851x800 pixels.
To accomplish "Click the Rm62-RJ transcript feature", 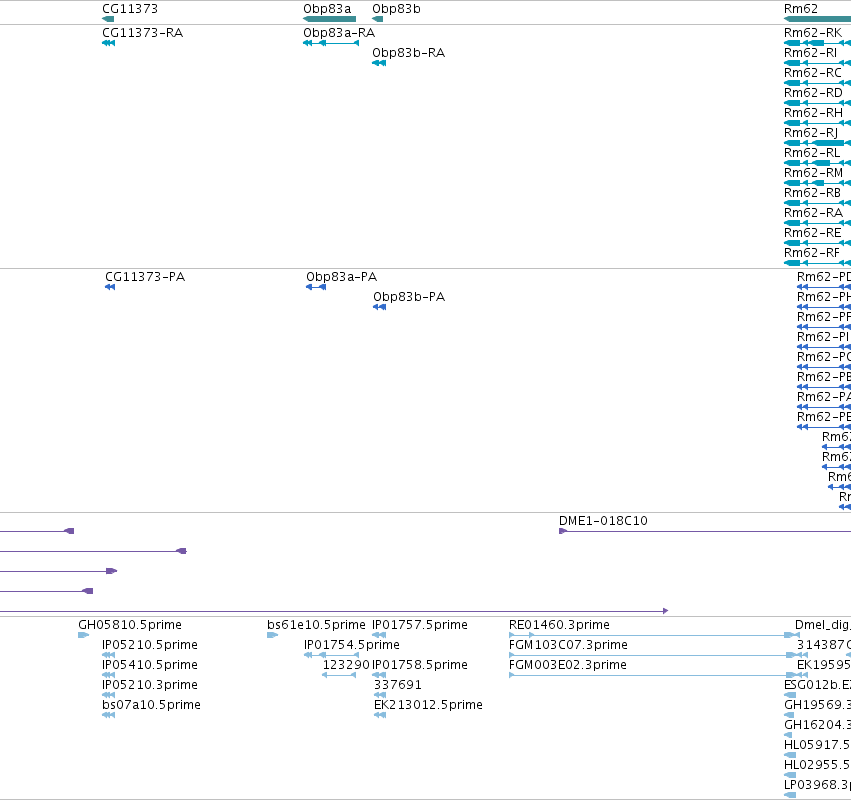I will pos(817,143).
